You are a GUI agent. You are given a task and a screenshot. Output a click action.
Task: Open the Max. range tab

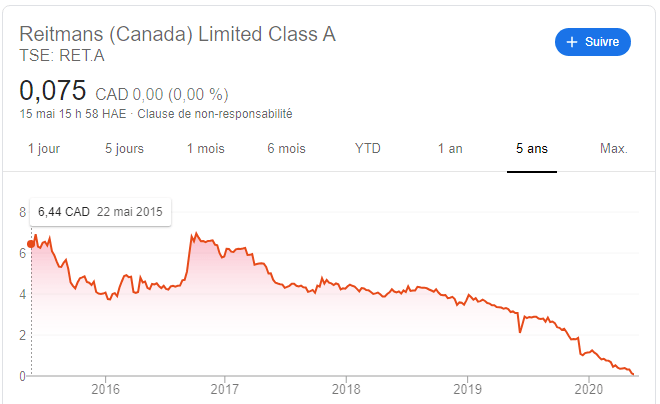(x=613, y=149)
